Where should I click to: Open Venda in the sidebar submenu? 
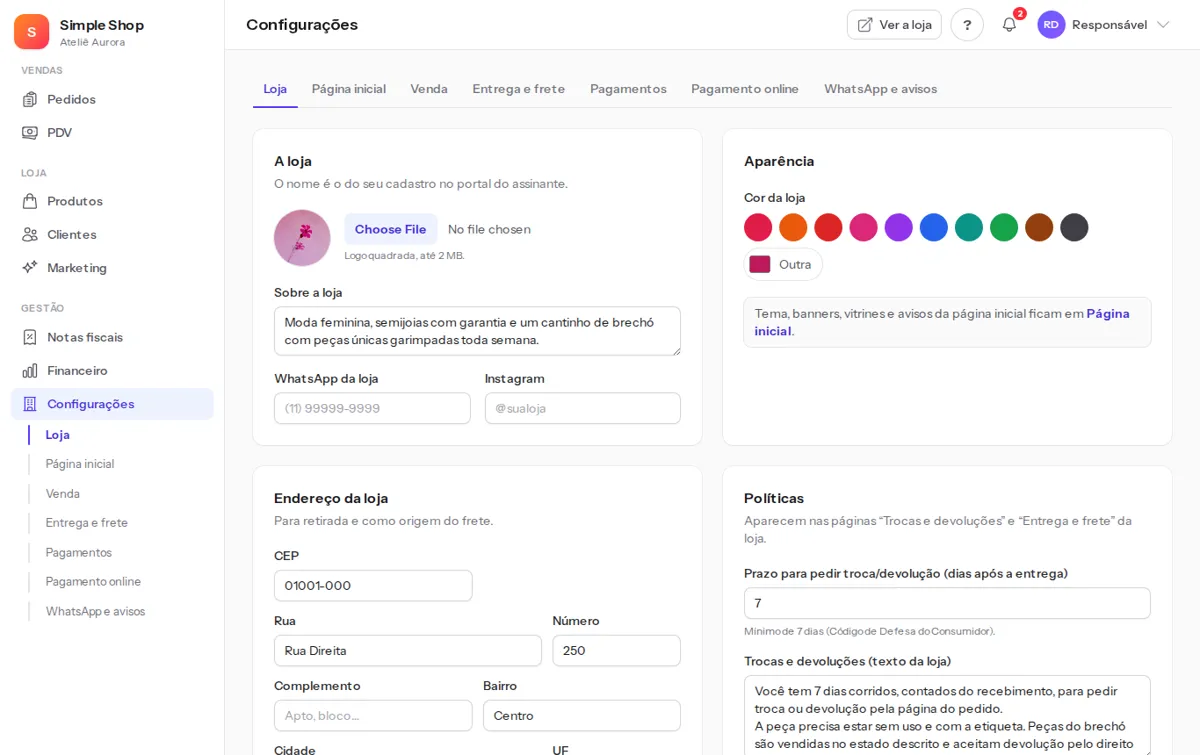63,494
